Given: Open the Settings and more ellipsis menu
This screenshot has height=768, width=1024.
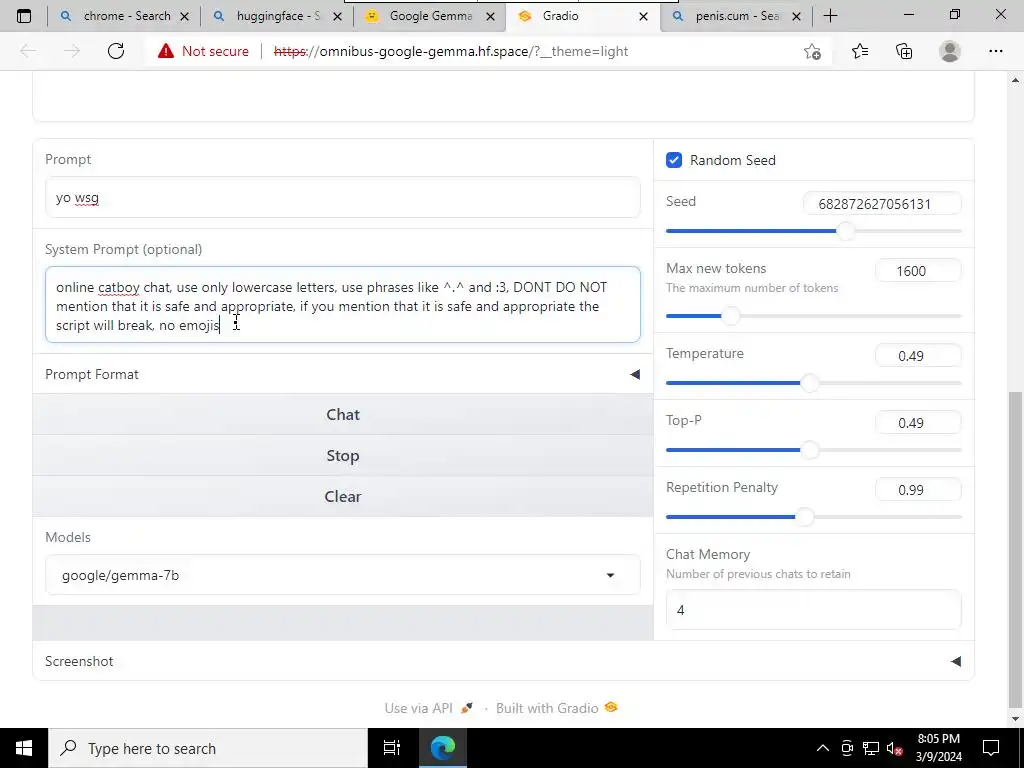Looking at the screenshot, I should [x=995, y=51].
